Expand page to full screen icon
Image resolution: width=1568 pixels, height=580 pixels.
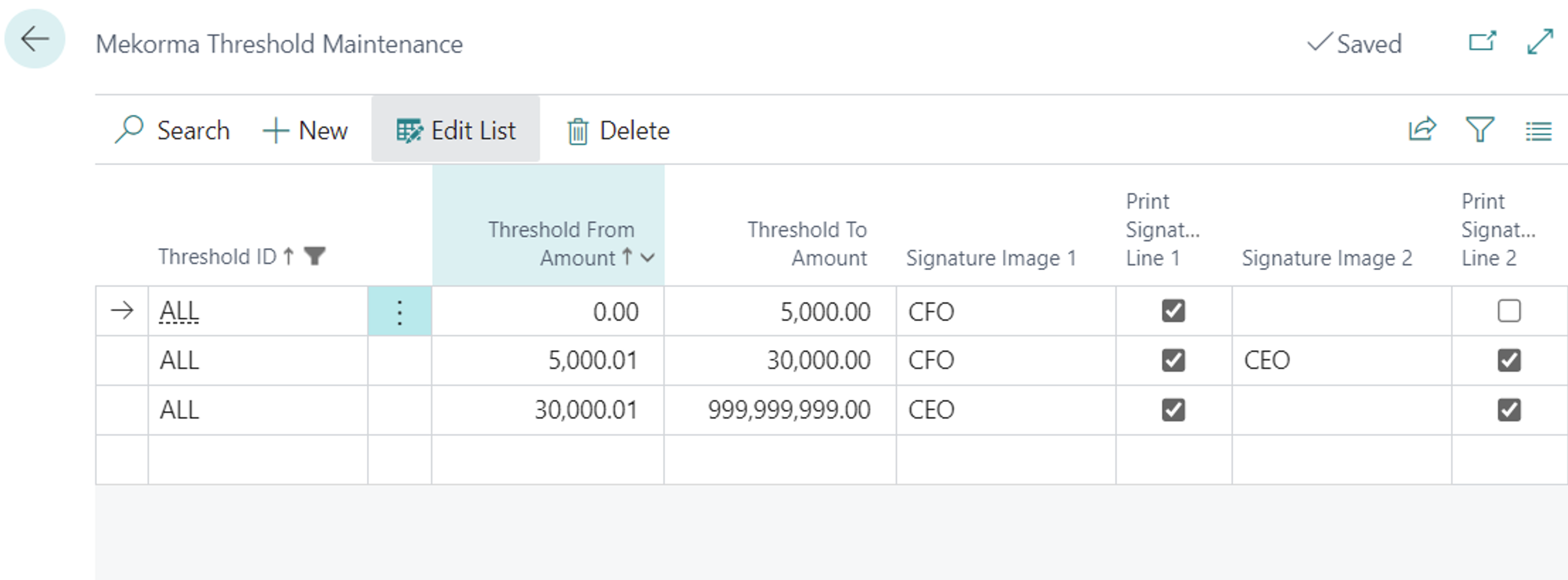pos(1540,42)
